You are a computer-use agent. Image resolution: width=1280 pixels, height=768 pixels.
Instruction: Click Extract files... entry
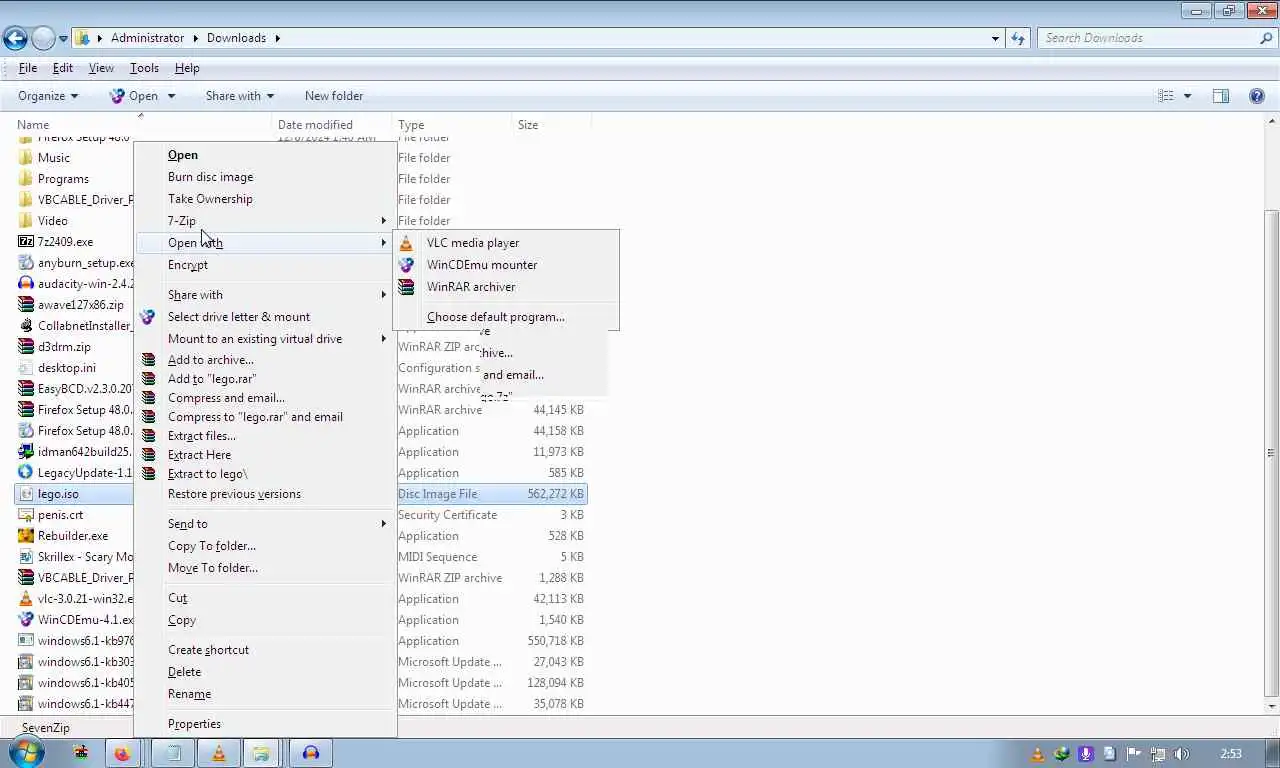pos(202,436)
